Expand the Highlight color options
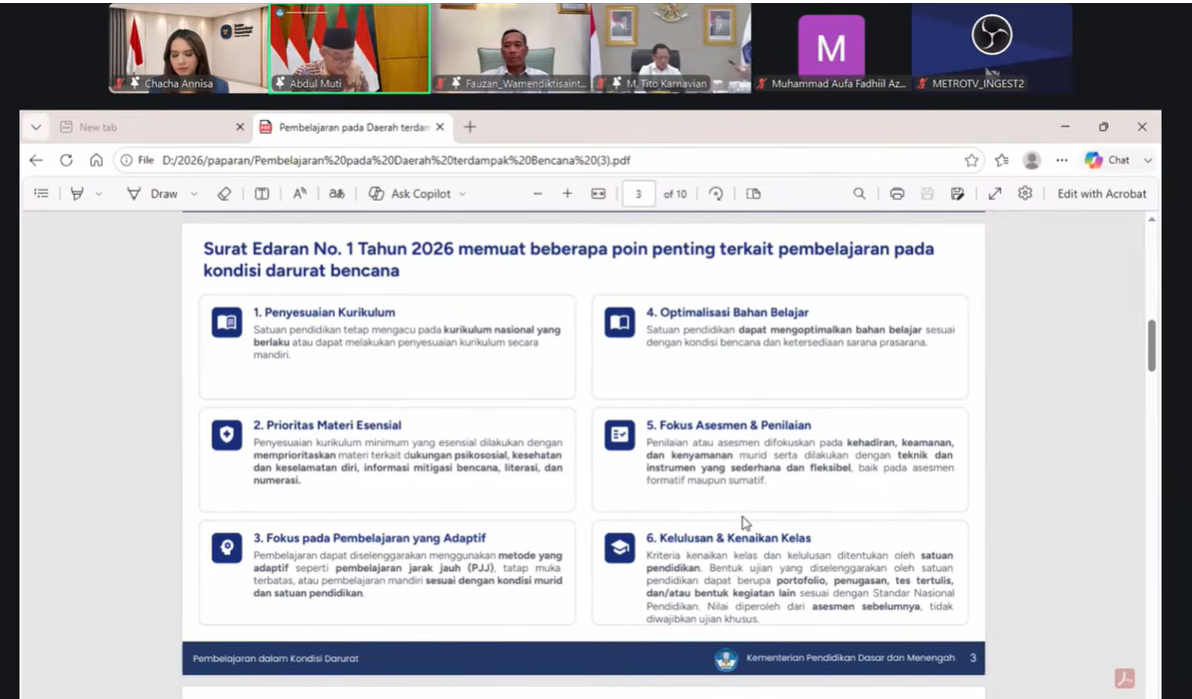Image resolution: width=1192 pixels, height=699 pixels. [99, 194]
